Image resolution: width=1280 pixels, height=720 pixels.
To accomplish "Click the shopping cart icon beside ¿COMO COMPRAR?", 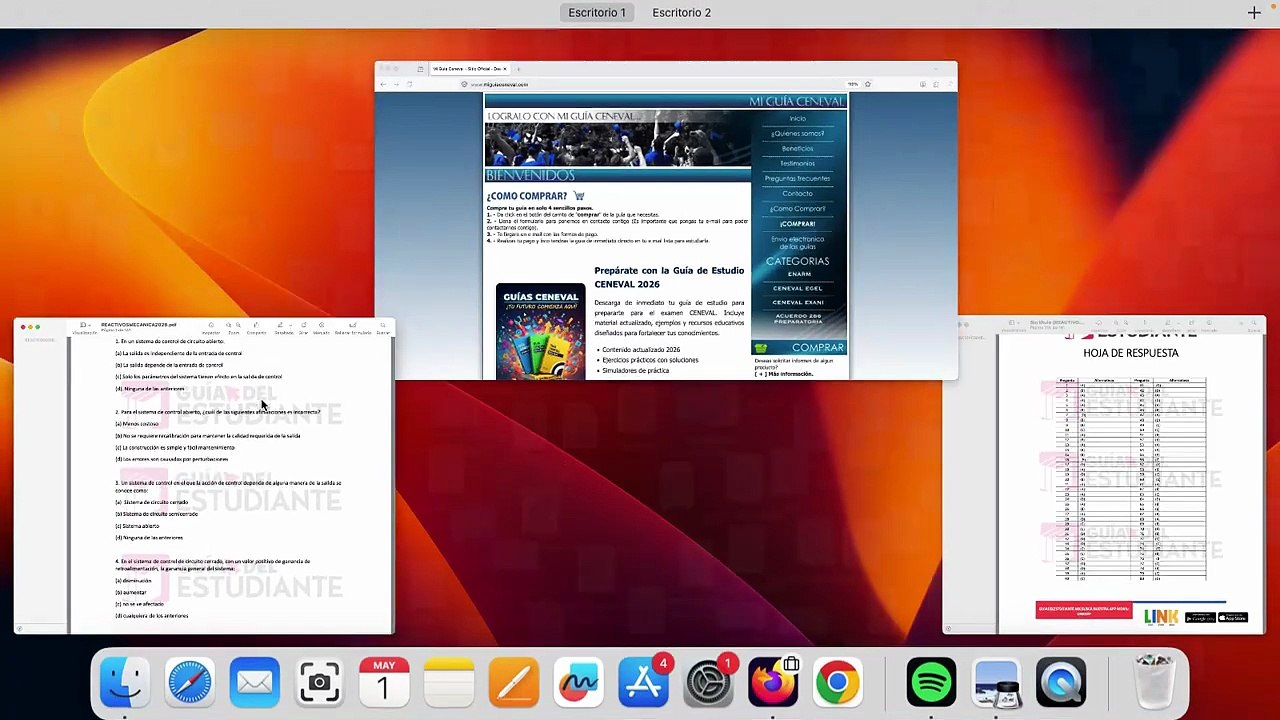I will (579, 196).
